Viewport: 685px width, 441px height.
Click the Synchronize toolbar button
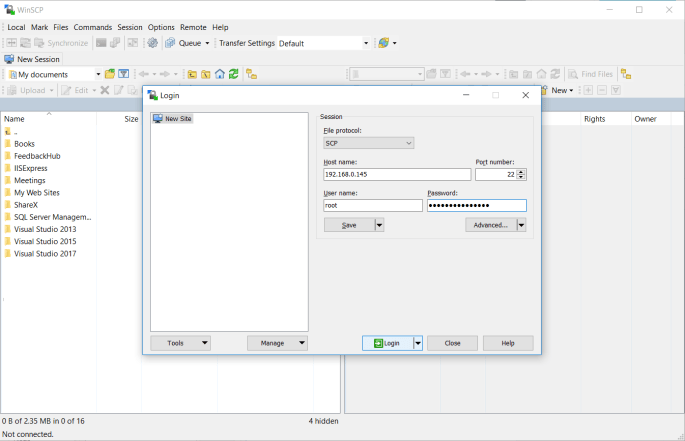pos(62,43)
